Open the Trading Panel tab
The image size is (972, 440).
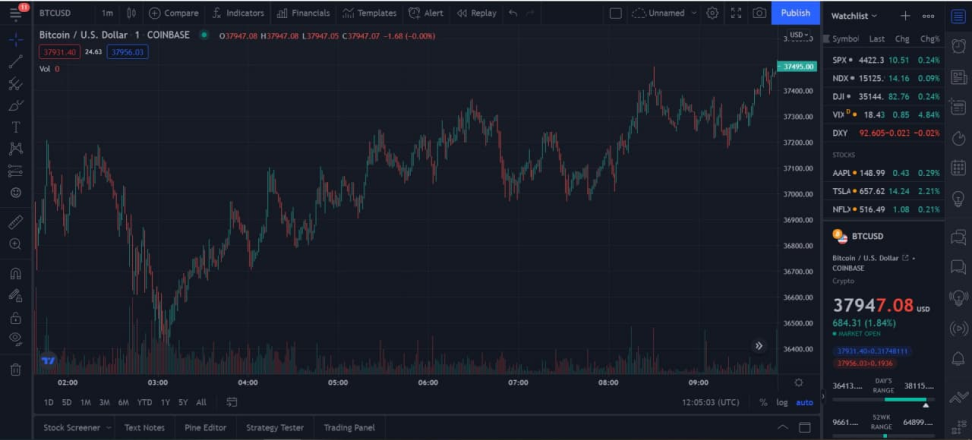[349, 428]
